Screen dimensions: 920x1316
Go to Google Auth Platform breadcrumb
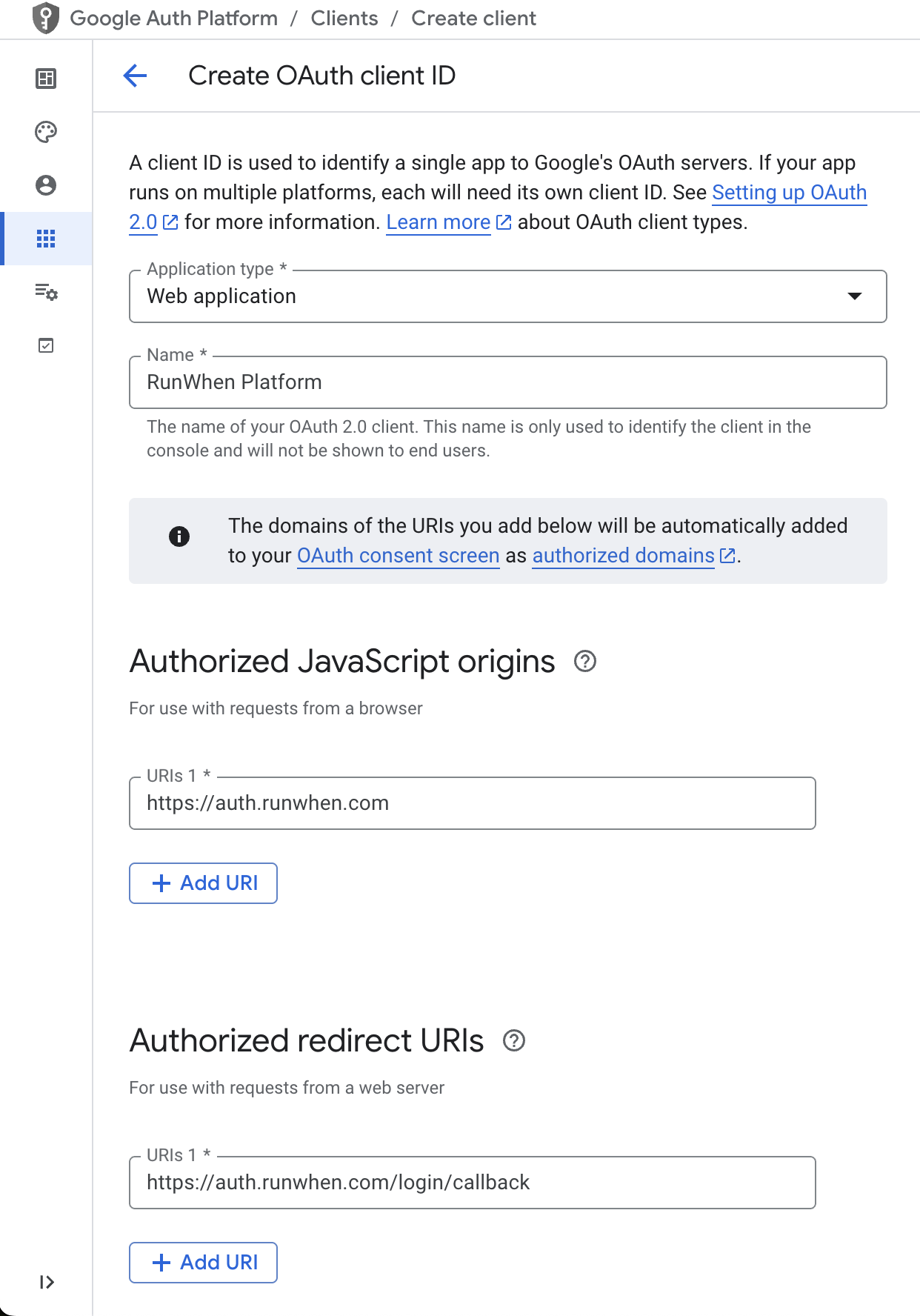[x=173, y=18]
